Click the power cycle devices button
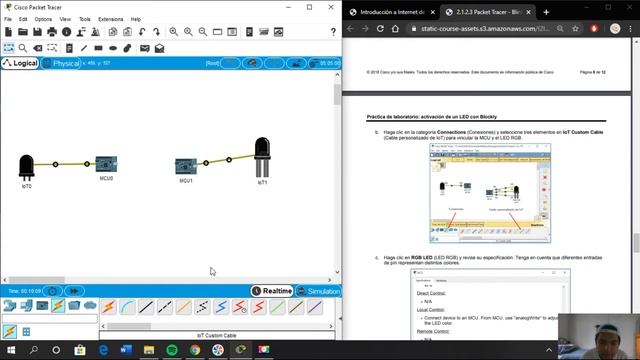This screenshot has height=360, width=640. pyautogui.click(x=53, y=291)
